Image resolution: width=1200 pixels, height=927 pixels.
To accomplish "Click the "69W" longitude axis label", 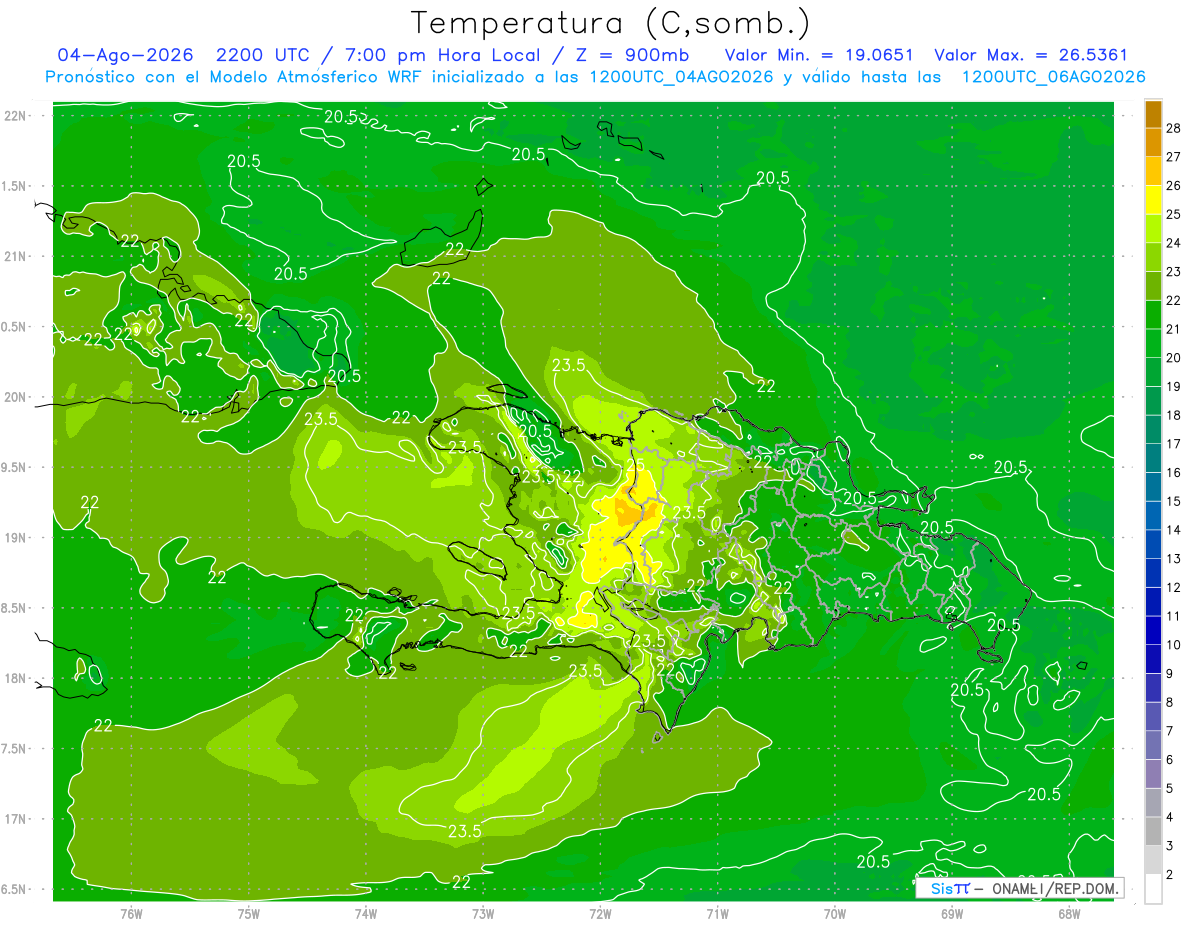I will 952,913.
